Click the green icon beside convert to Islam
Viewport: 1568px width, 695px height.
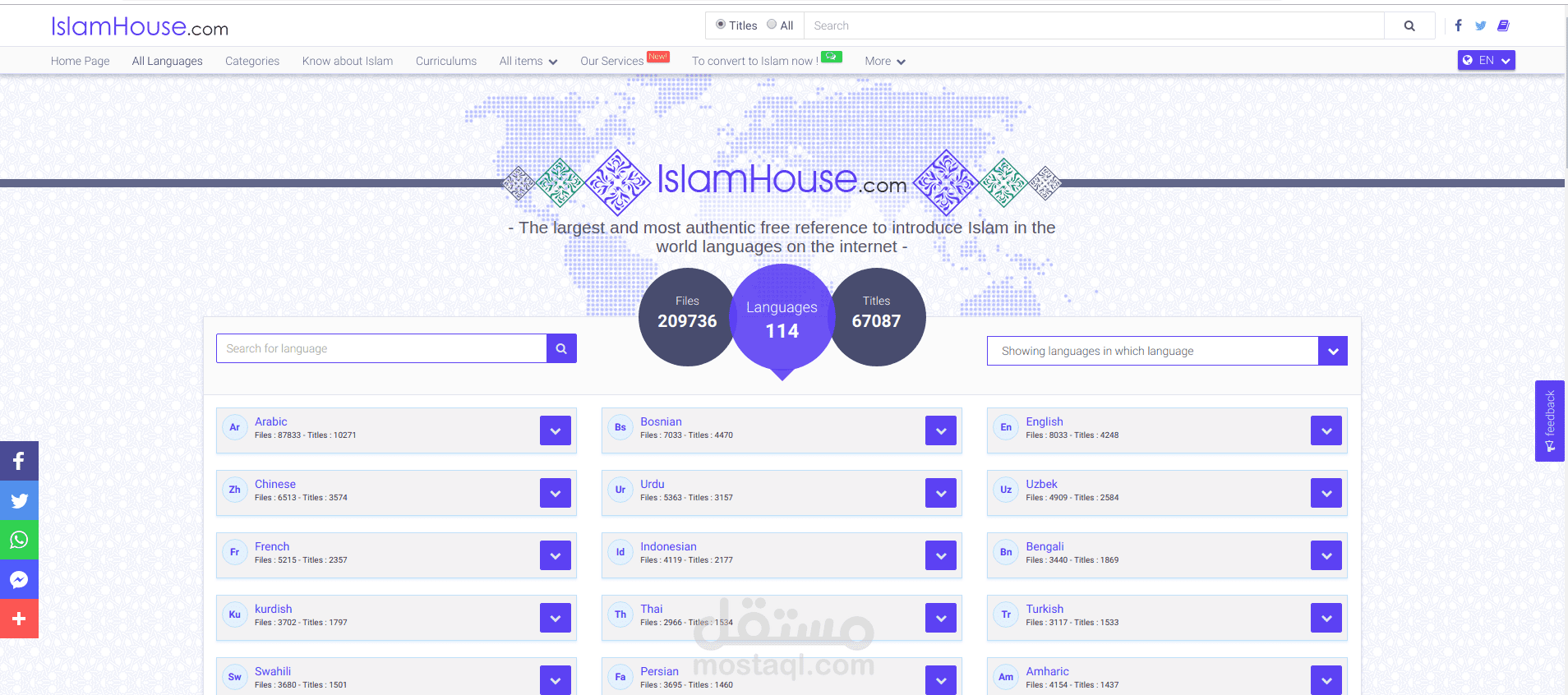832,57
